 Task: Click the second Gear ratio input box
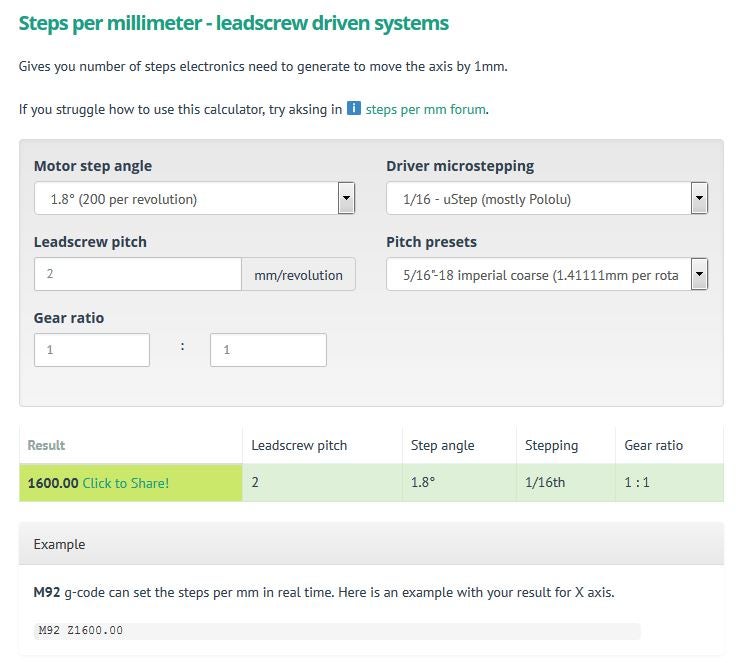tap(268, 350)
